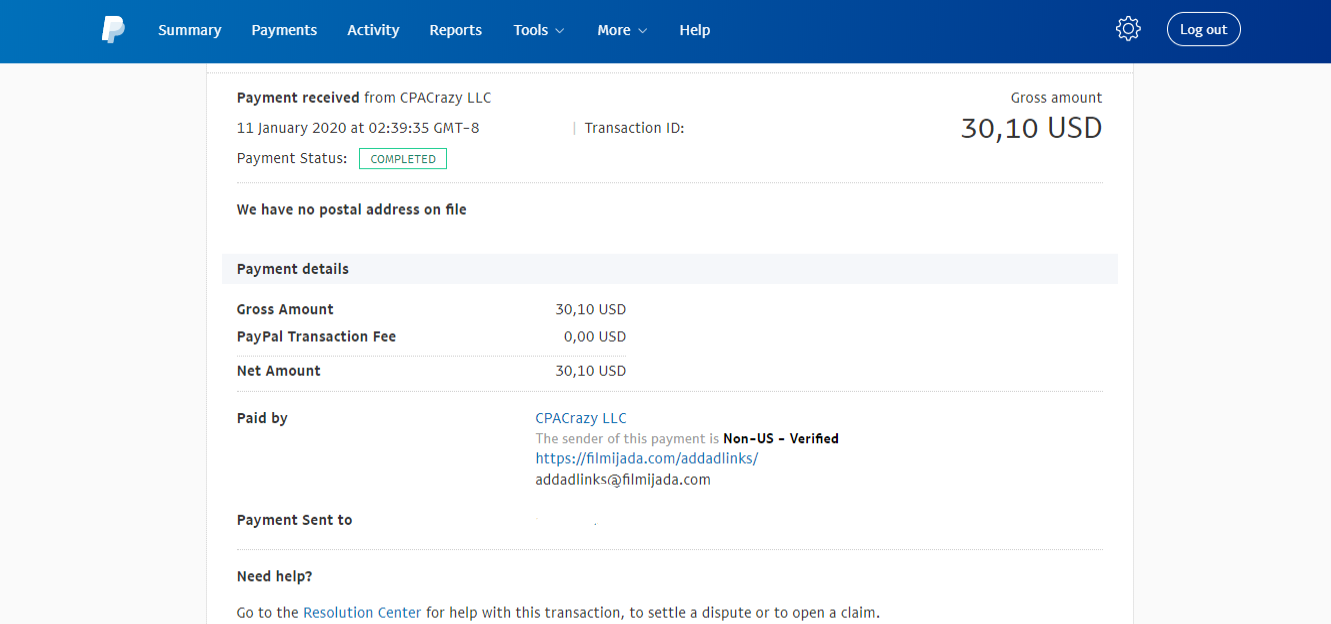Click the 30,10 USD gross amount heading
The width and height of the screenshot is (1331, 624).
pyautogui.click(x=1031, y=128)
